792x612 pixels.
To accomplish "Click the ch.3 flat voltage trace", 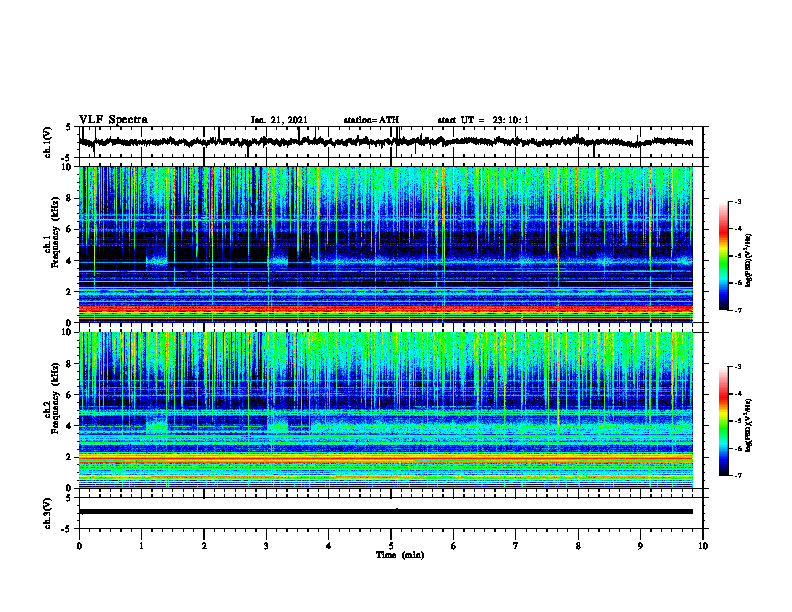I will point(386,512).
